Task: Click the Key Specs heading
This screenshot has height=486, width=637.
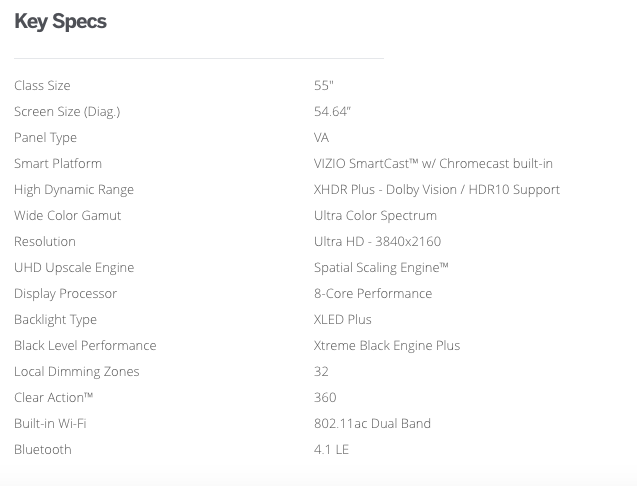Action: [x=60, y=22]
